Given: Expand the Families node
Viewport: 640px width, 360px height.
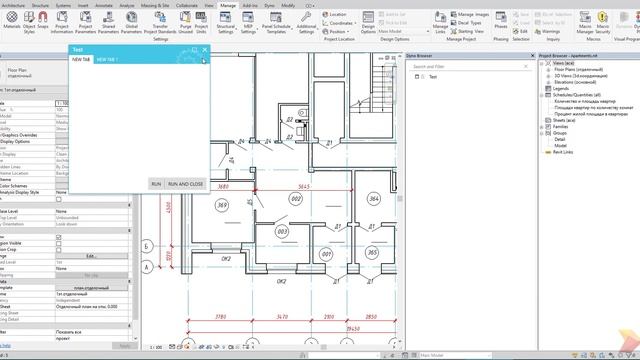Looking at the screenshot, I should click(x=542, y=127).
